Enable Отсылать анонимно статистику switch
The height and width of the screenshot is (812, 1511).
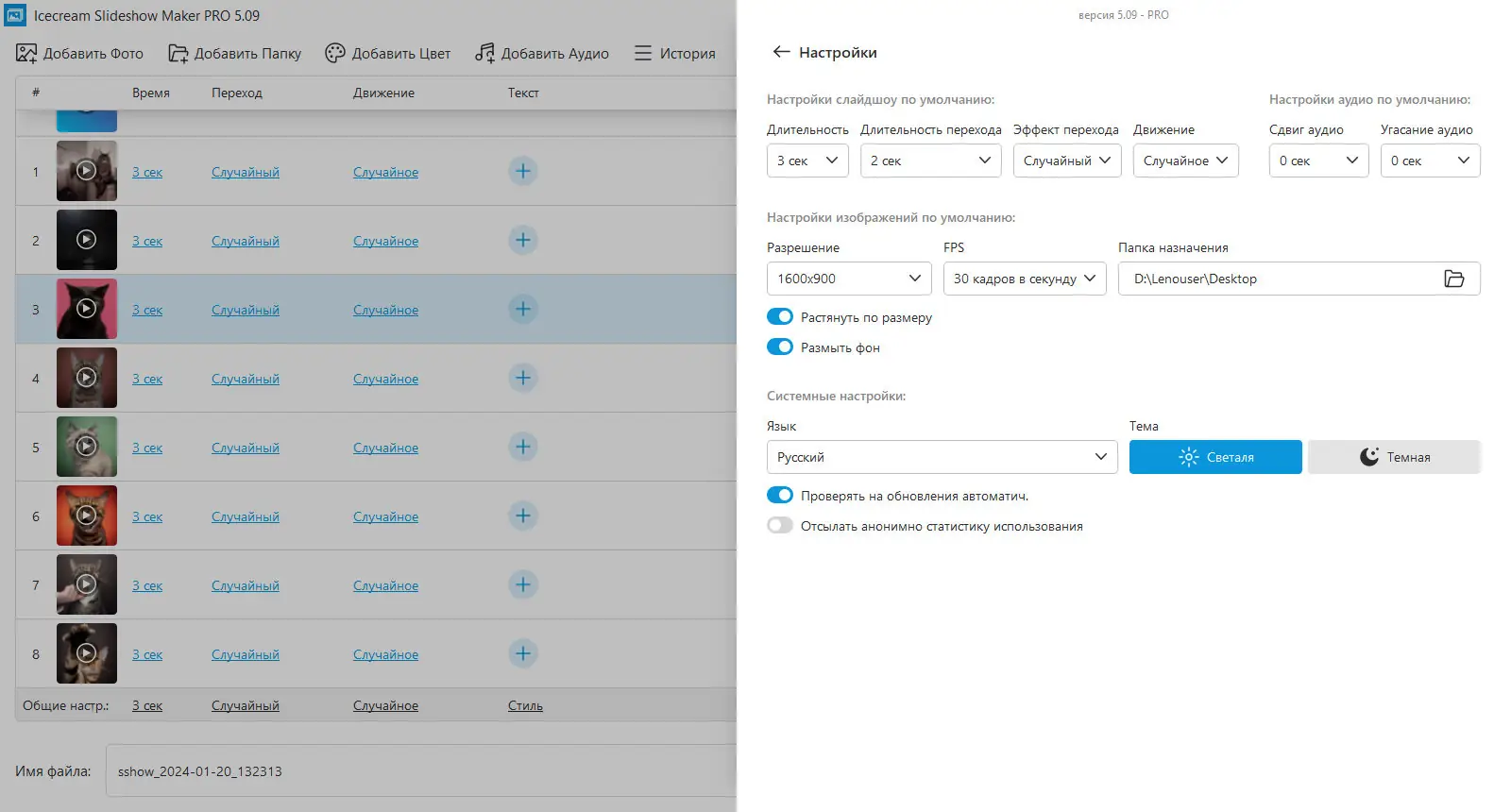coord(780,526)
